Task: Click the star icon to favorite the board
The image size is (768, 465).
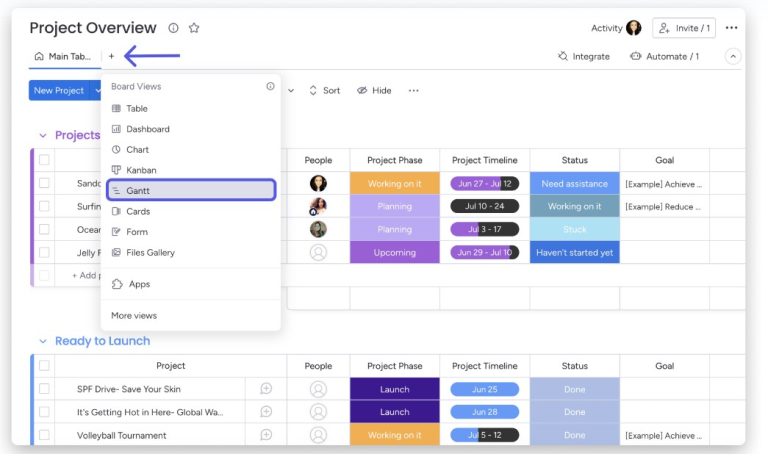Action: tap(194, 28)
